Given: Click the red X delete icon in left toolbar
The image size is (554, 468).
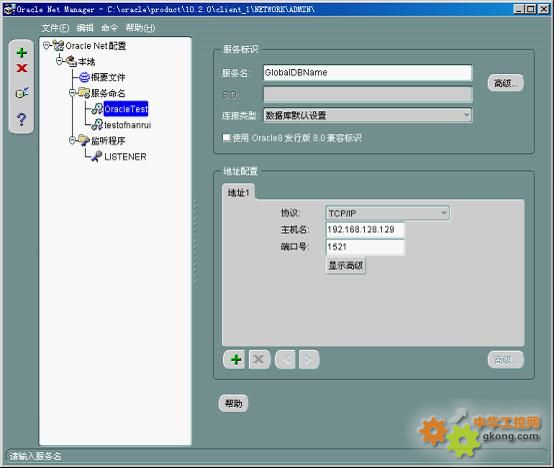Looking at the screenshot, I should click(x=22, y=68).
